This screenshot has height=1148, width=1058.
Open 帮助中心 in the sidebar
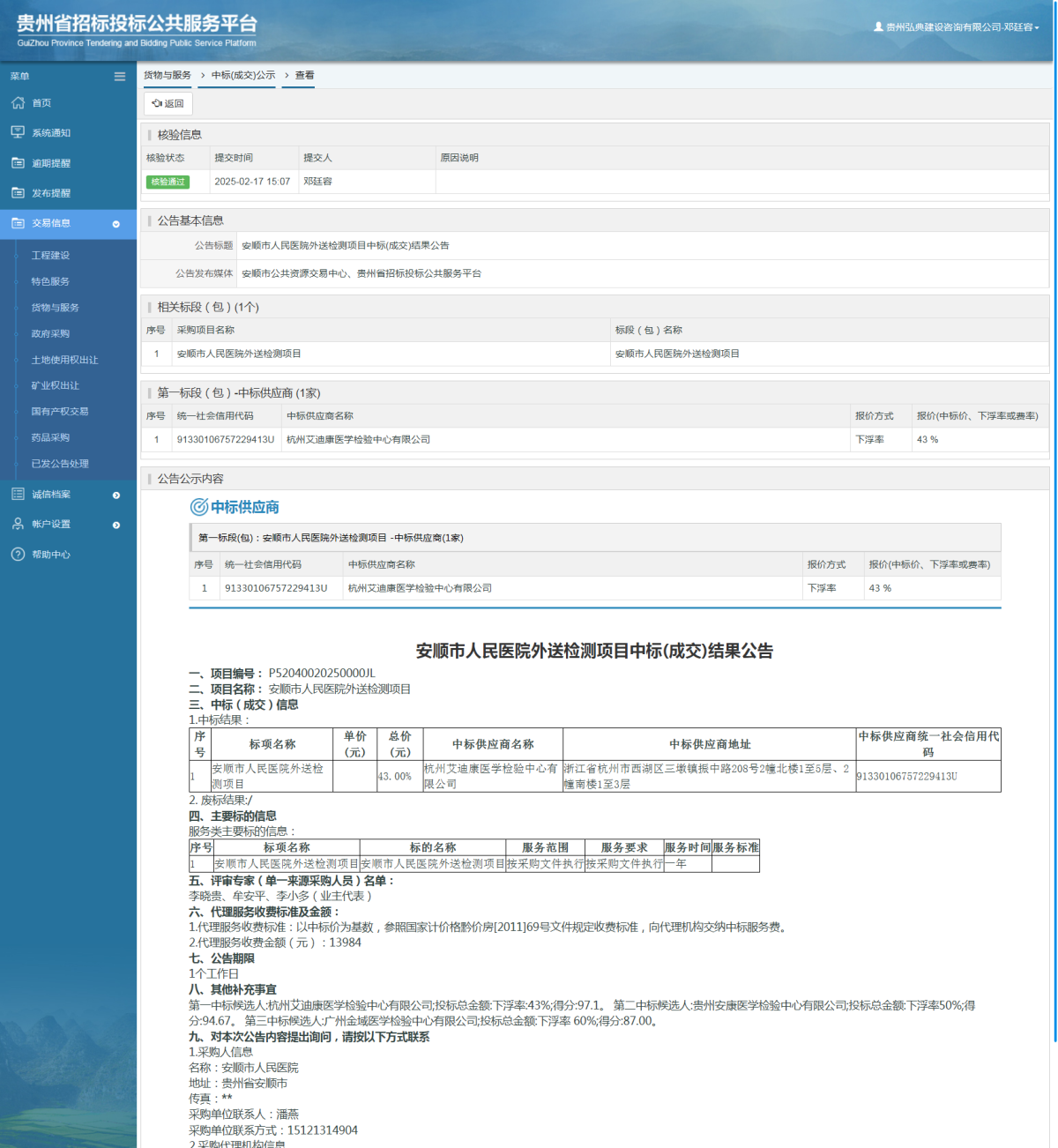[51, 555]
